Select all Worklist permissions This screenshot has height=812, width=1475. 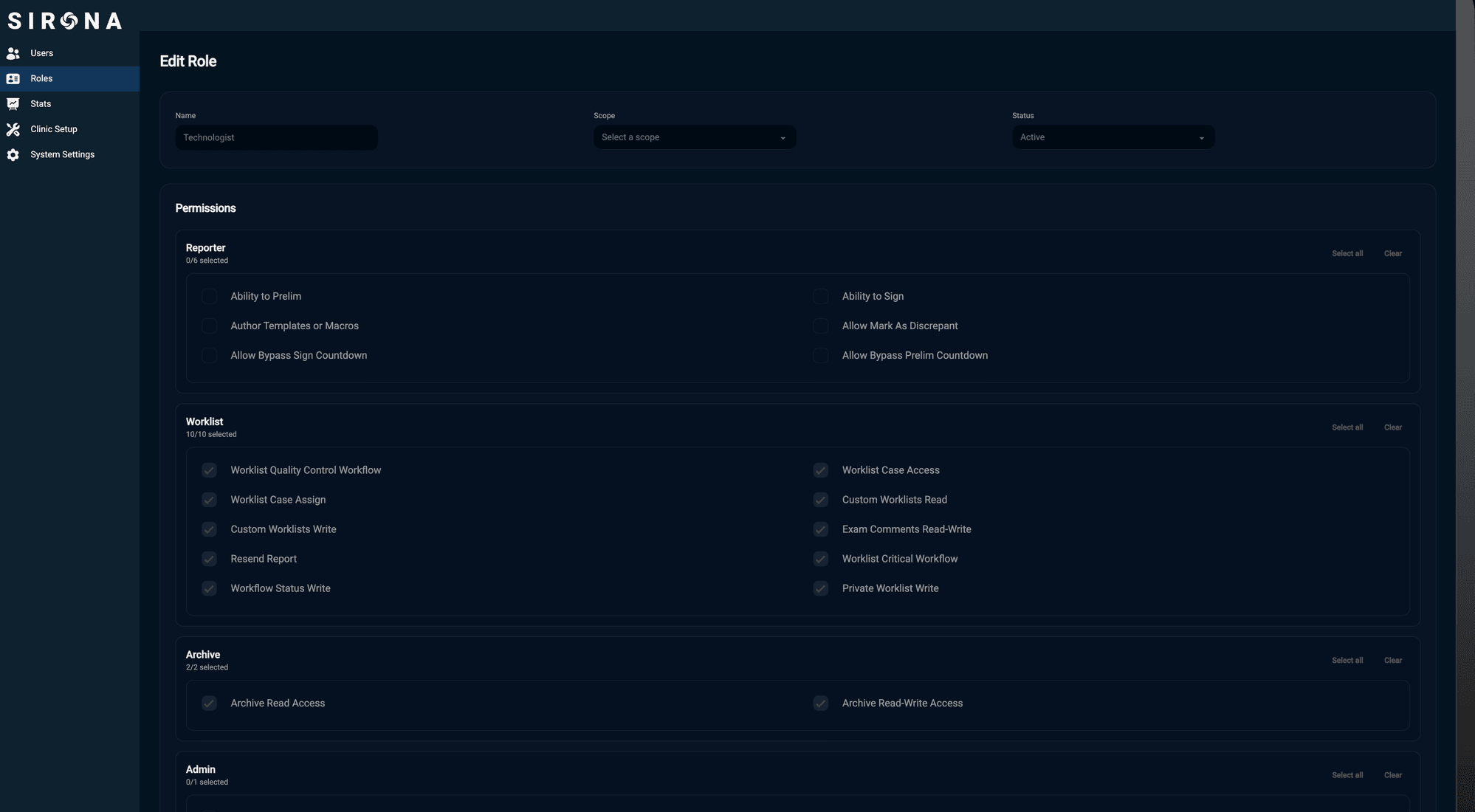tap(1347, 427)
